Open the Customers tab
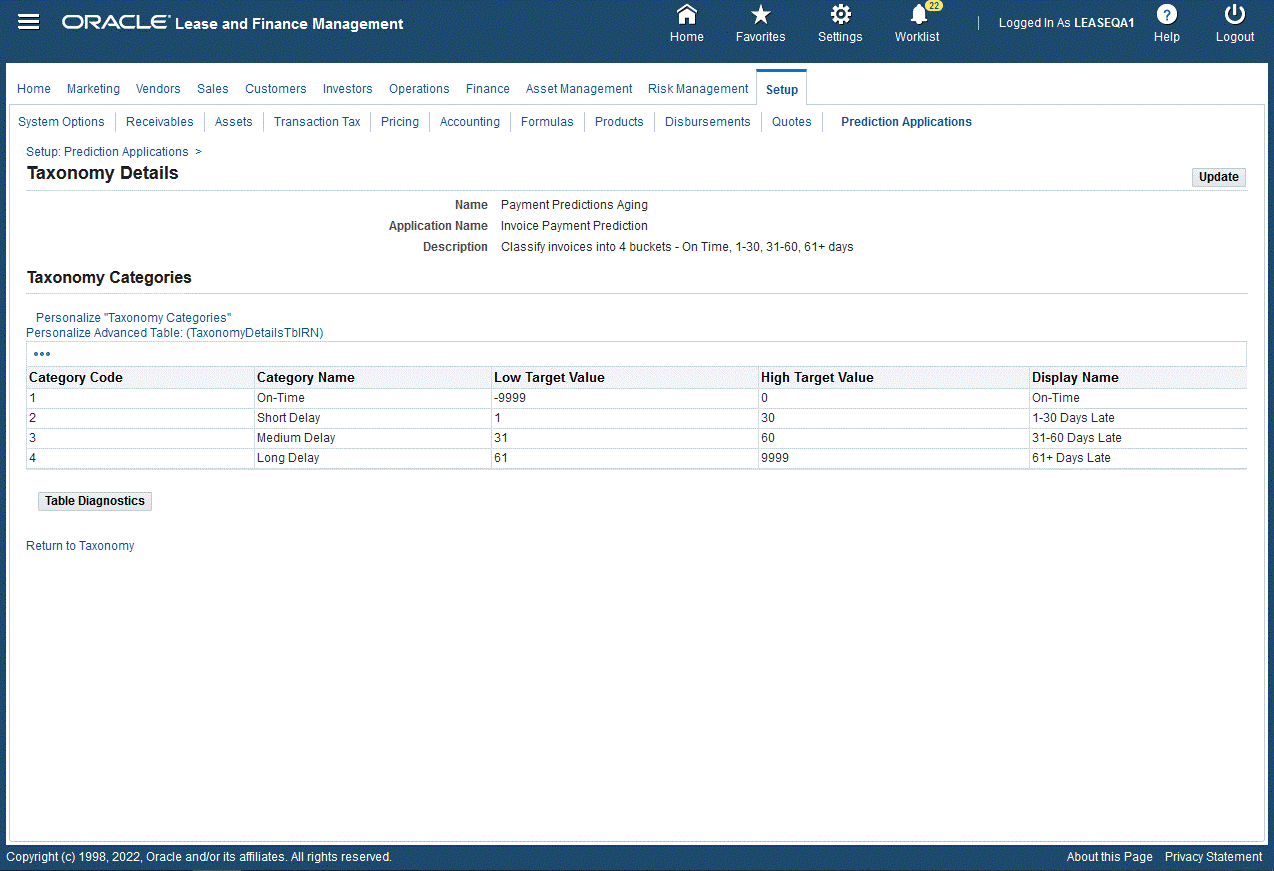The height and width of the screenshot is (871, 1274). click(276, 89)
